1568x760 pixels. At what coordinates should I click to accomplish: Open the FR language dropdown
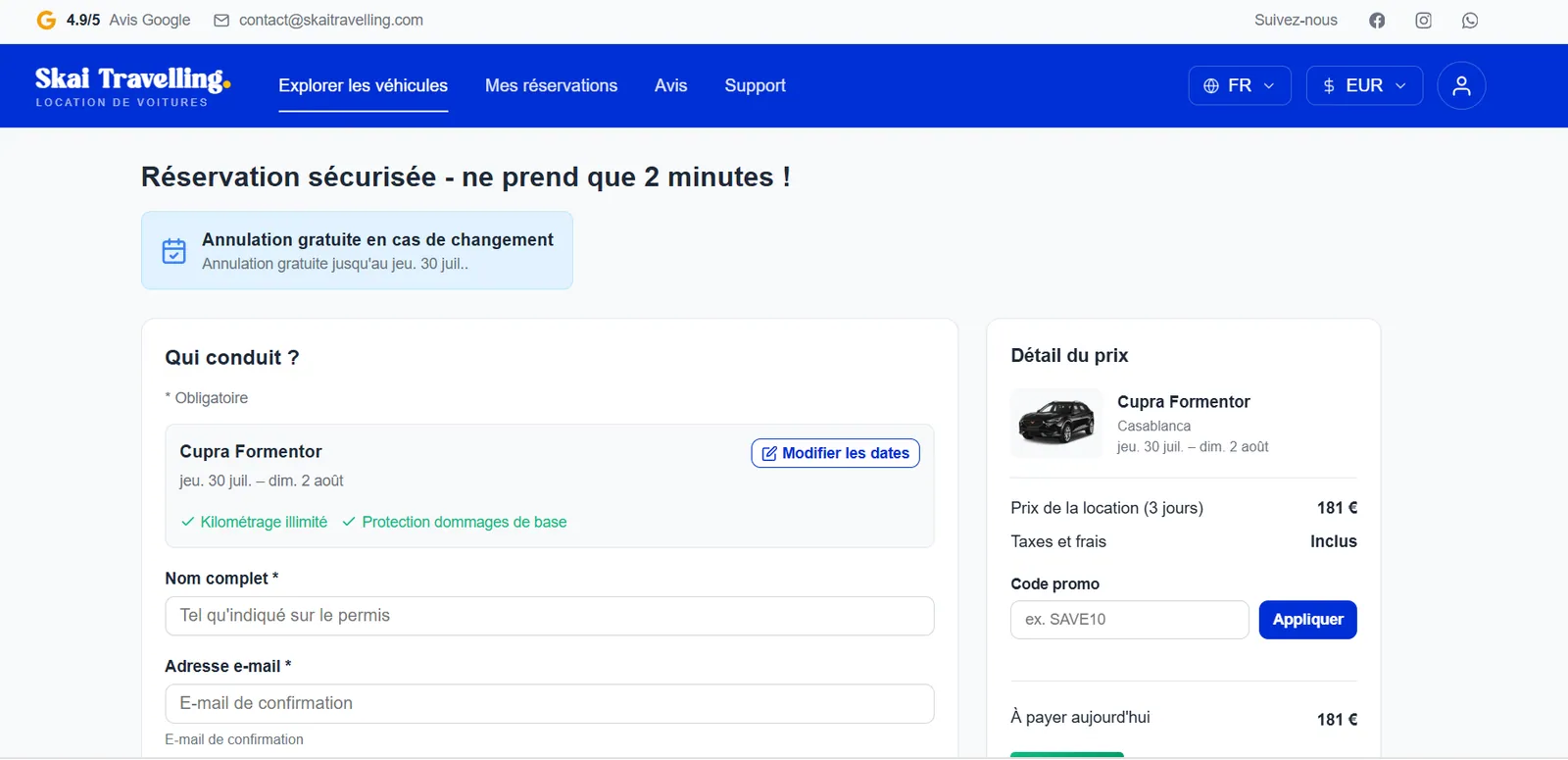click(1240, 85)
